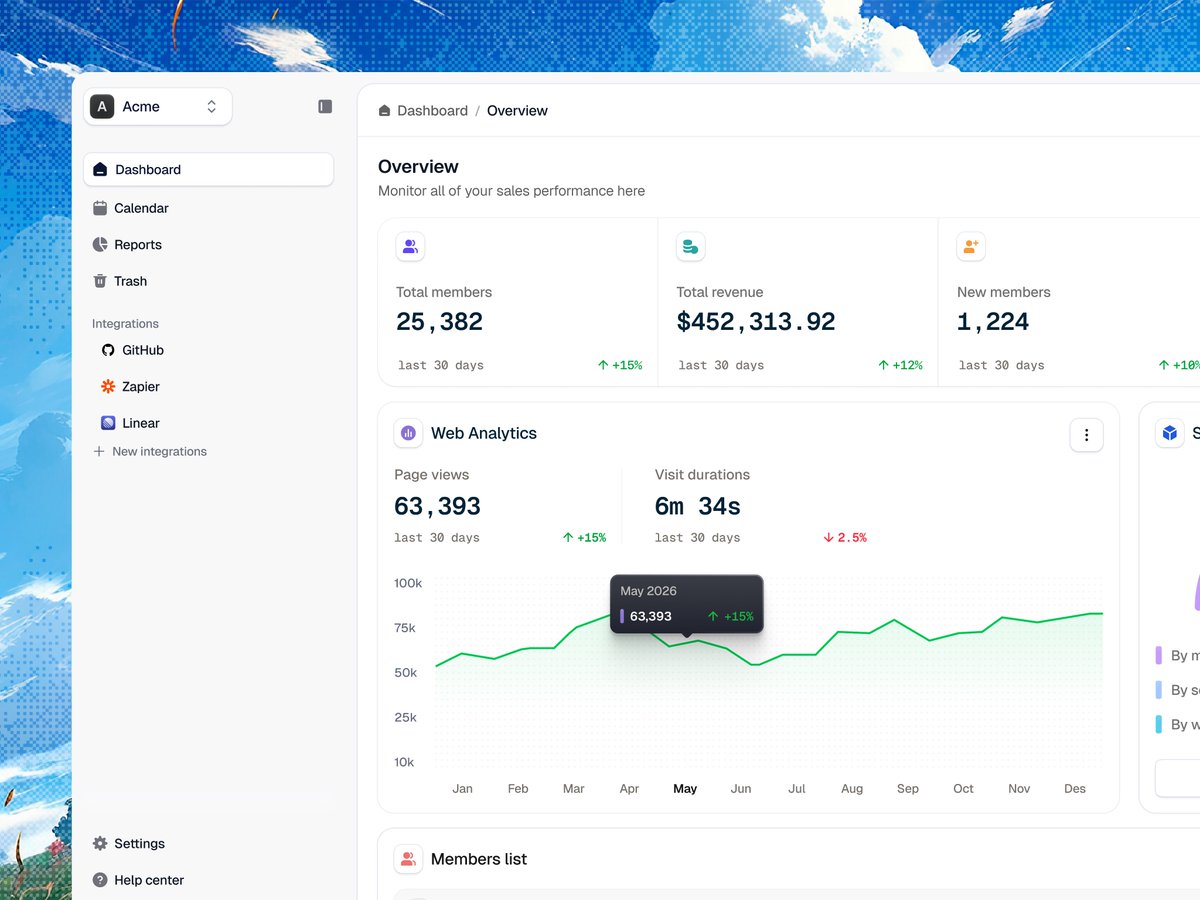
Task: Click the May 2026 tooltip on chart
Action: click(687, 603)
